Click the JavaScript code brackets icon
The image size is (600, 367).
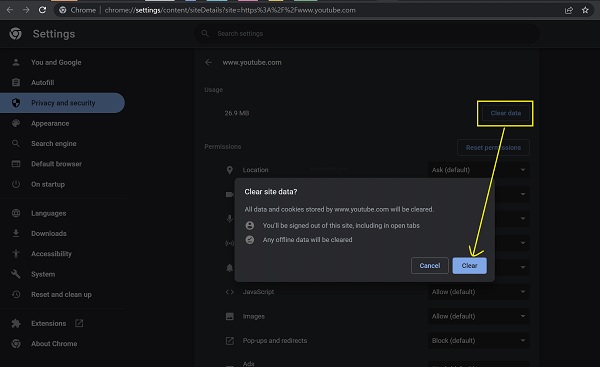[x=229, y=292]
